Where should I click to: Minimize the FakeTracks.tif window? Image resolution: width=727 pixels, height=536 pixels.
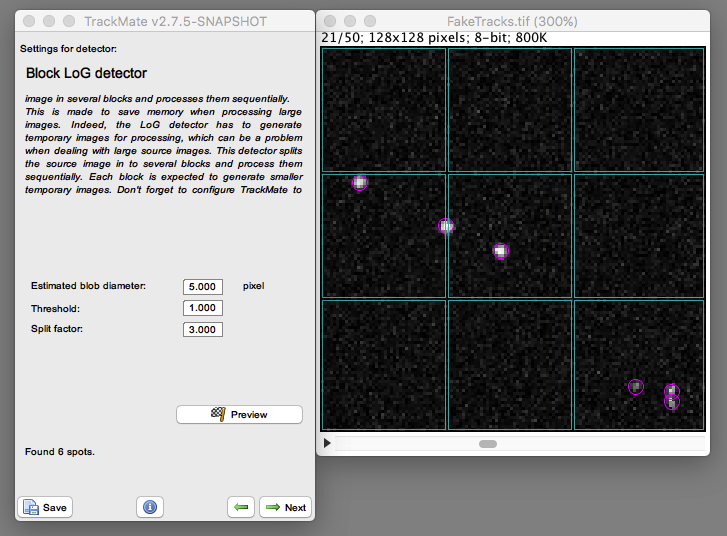pyautogui.click(x=350, y=21)
